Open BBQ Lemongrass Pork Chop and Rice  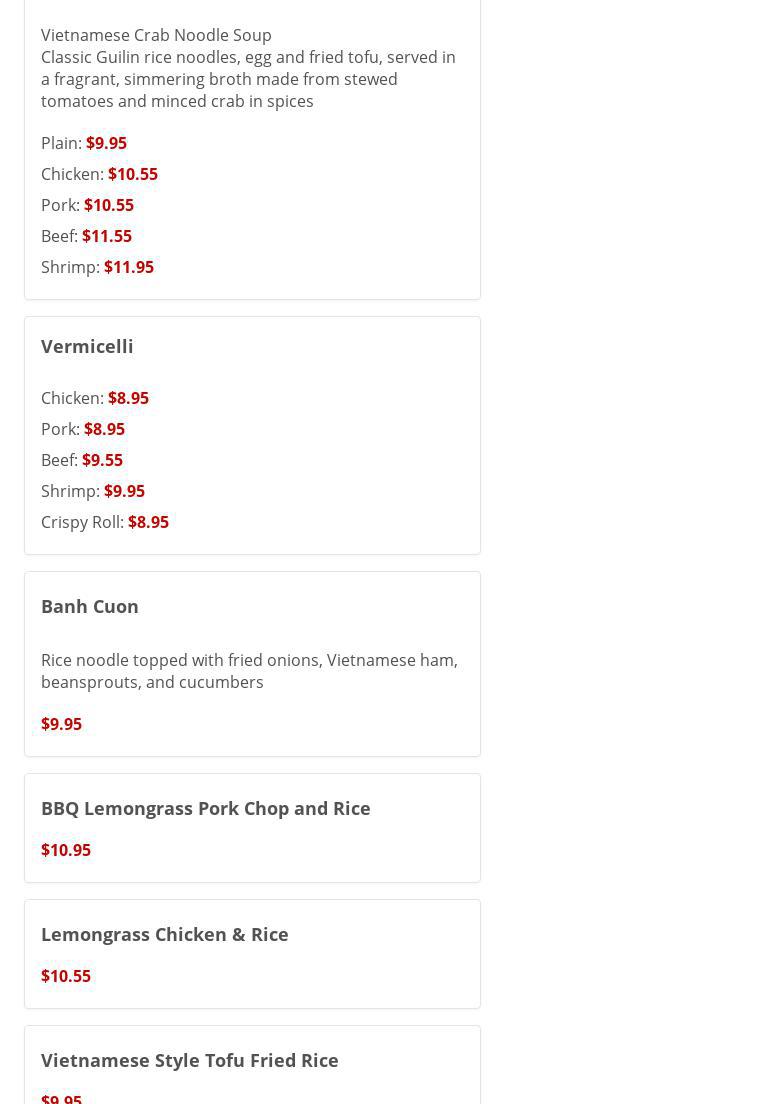tap(205, 808)
